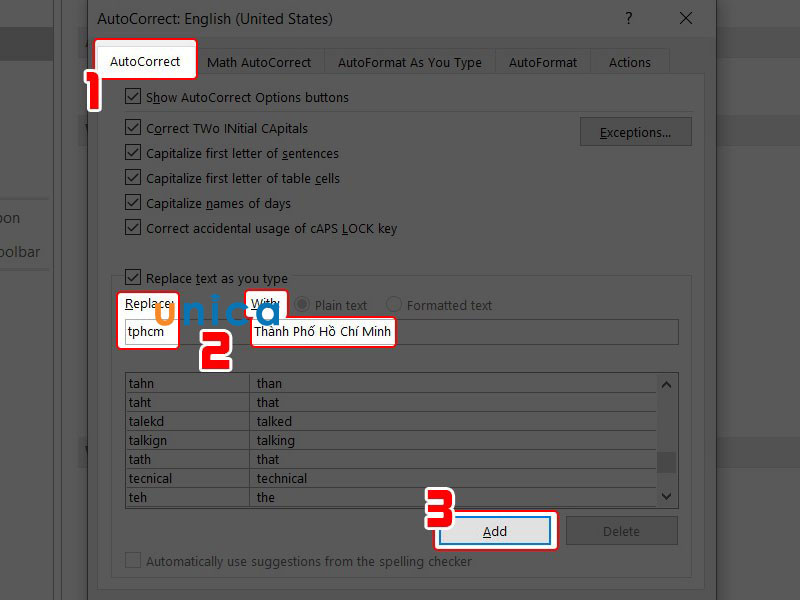The width and height of the screenshot is (800, 600).
Task: Click the Replace field containing tphcm
Action: click(148, 333)
